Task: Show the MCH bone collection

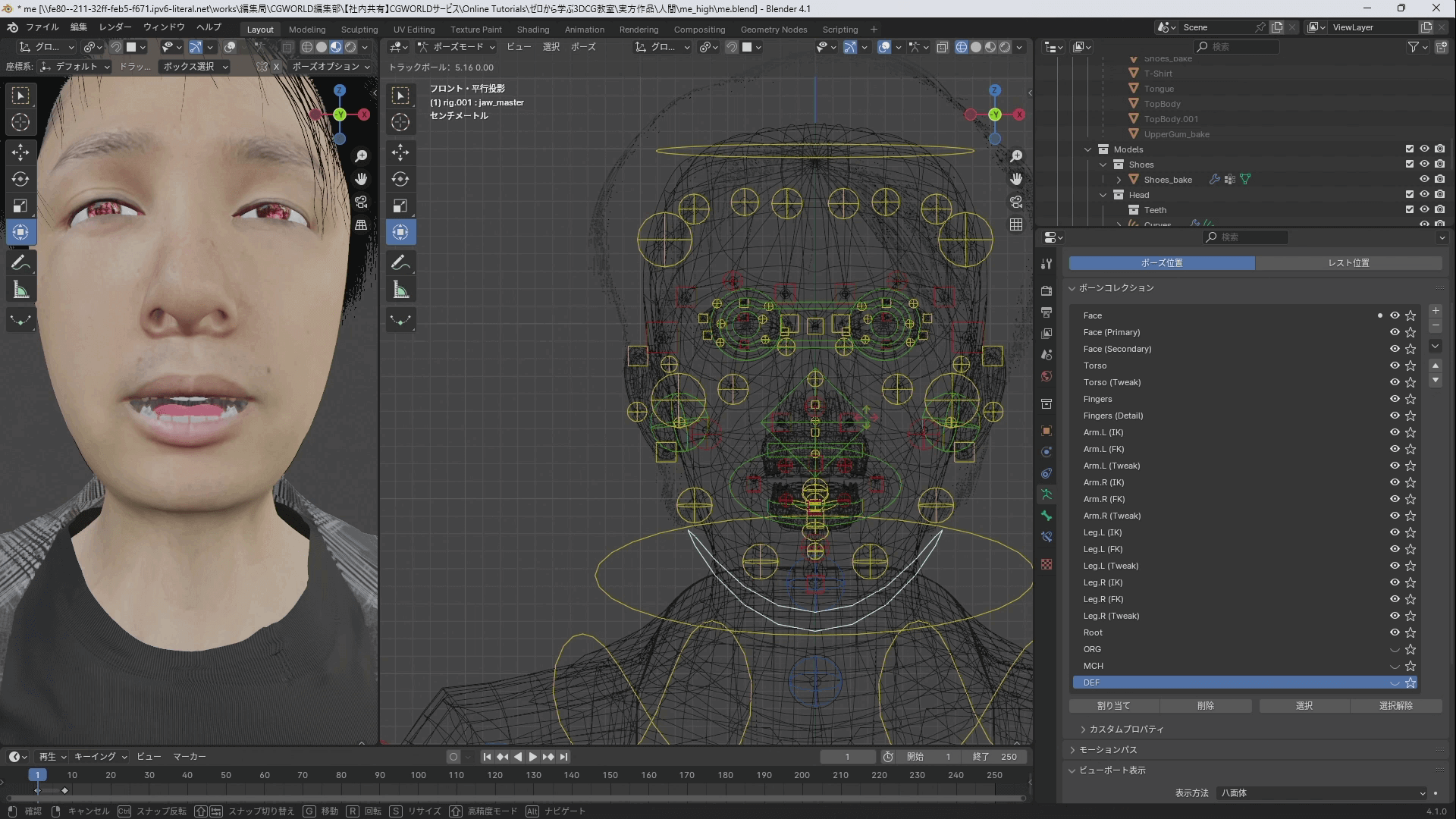Action: click(x=1395, y=666)
